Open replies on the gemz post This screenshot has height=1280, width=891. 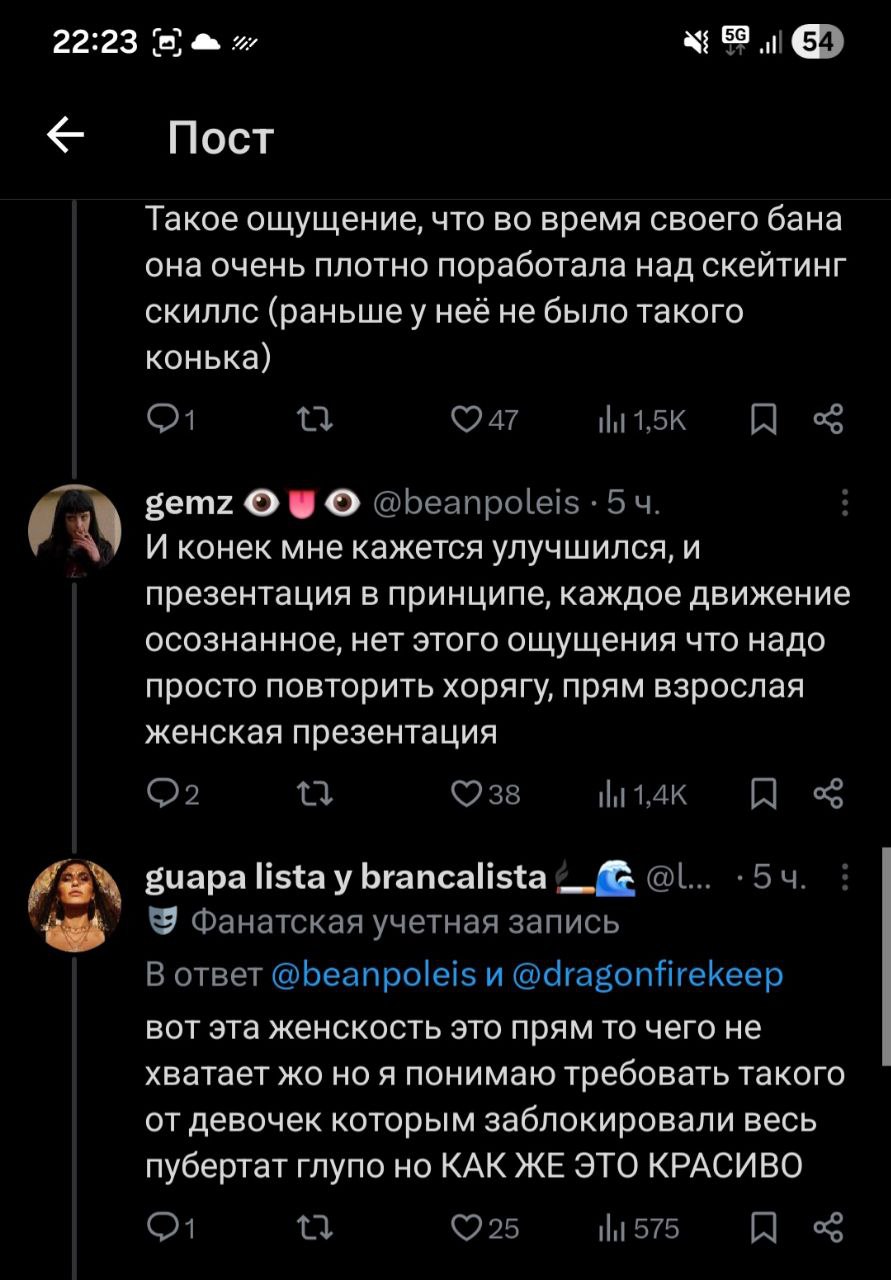pyautogui.click(x=162, y=795)
